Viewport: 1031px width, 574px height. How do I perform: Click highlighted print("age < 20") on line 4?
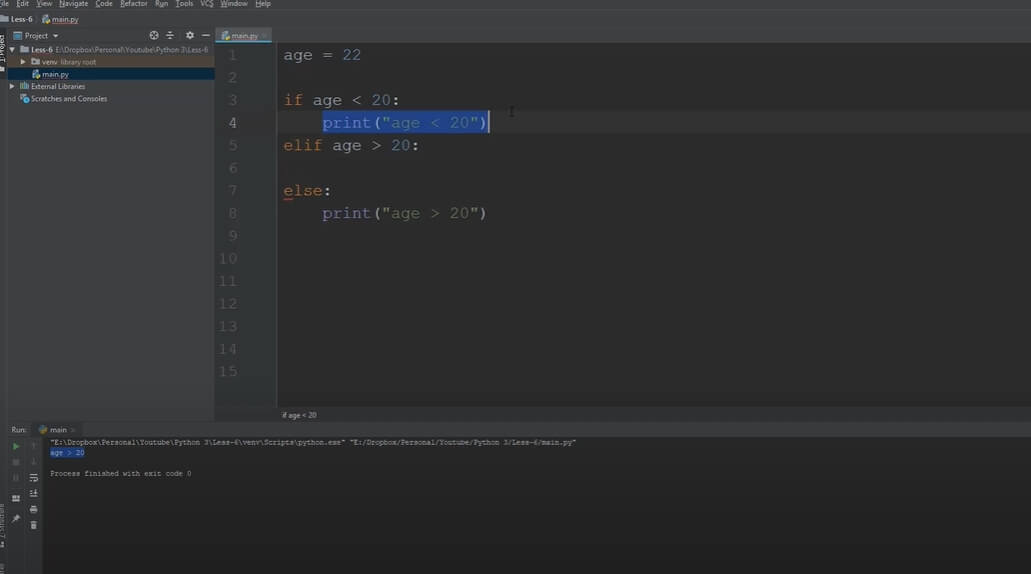coord(404,123)
